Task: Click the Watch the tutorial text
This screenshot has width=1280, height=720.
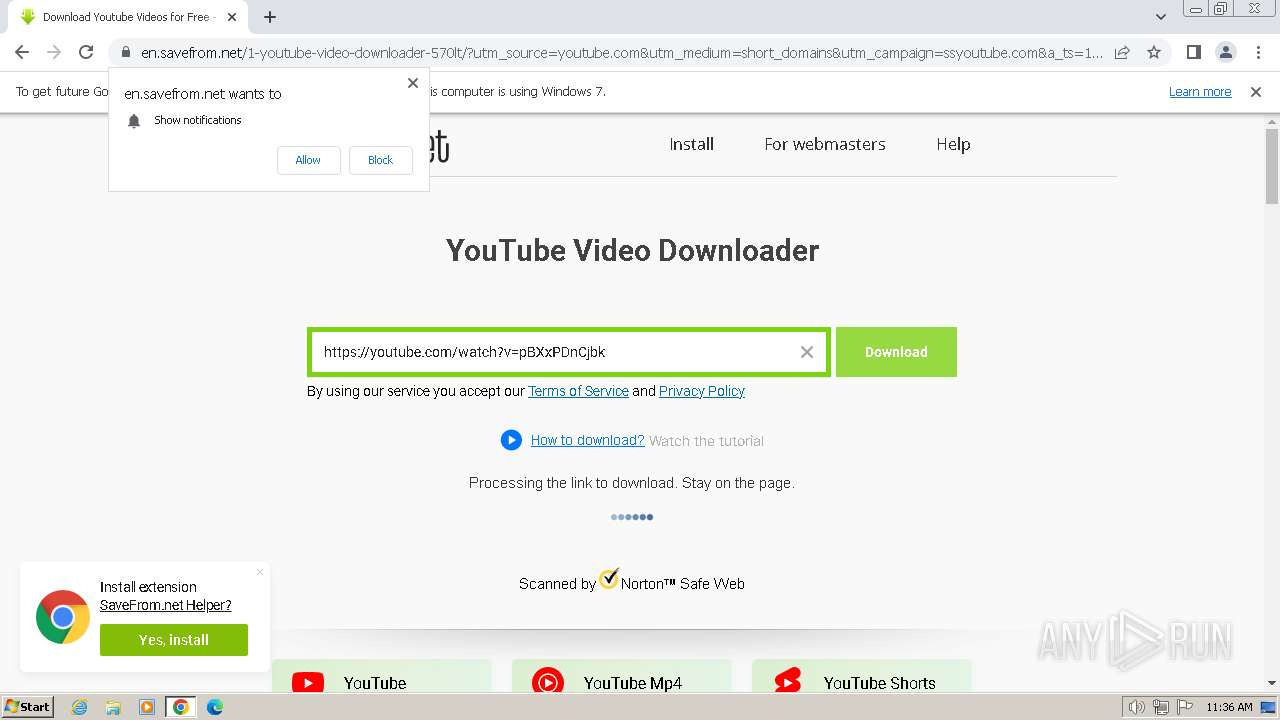Action: tap(706, 441)
